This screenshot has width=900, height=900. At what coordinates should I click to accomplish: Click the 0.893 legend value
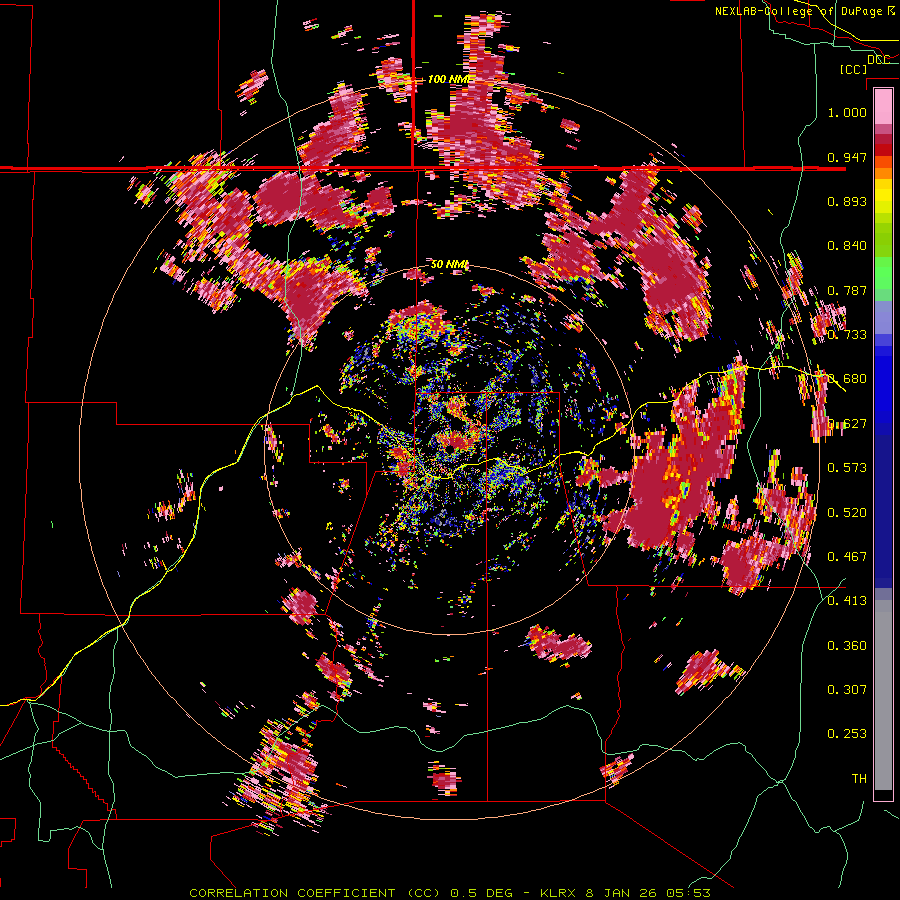tap(847, 201)
